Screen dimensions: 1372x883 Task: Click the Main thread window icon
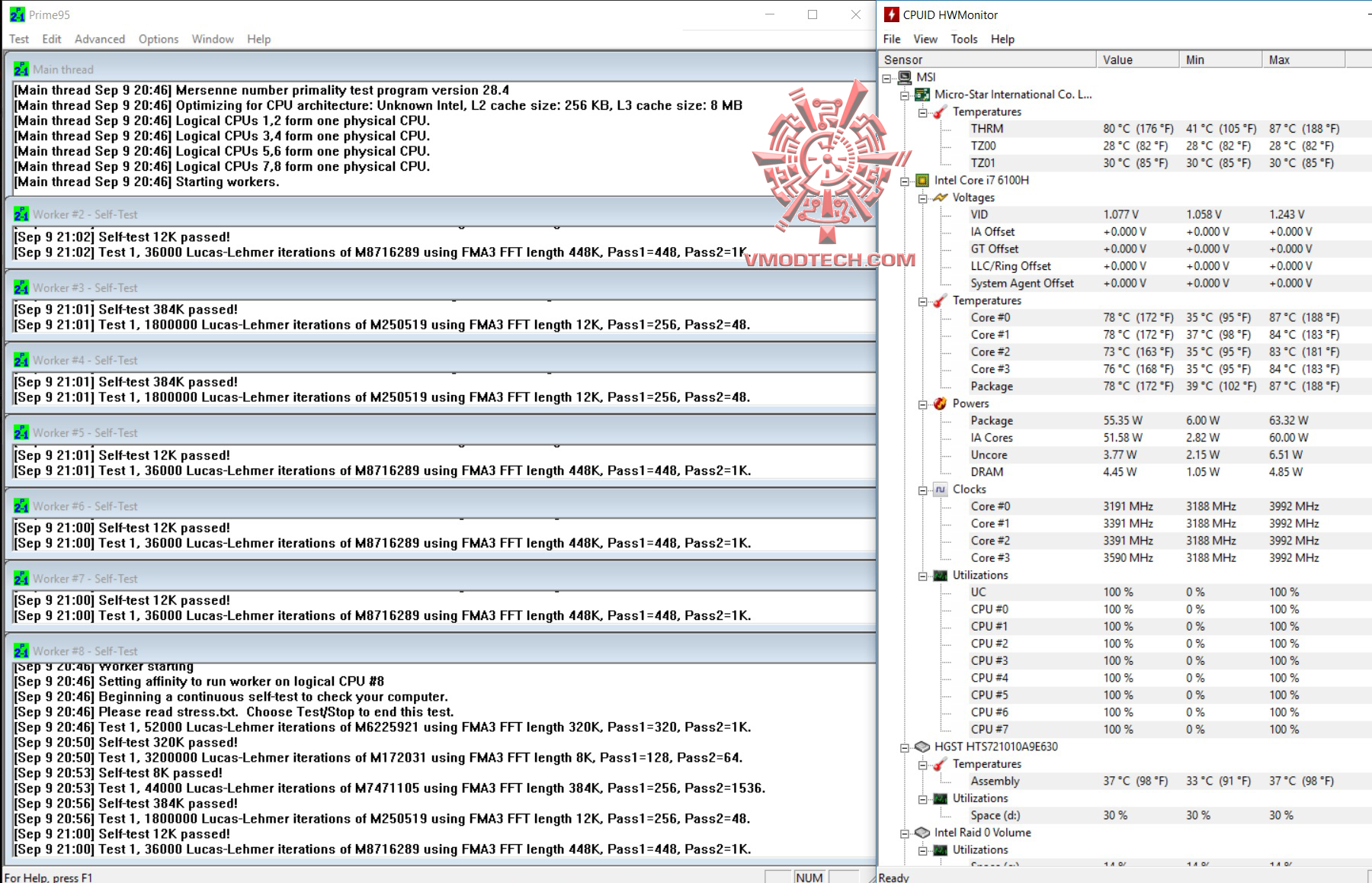pyautogui.click(x=21, y=69)
